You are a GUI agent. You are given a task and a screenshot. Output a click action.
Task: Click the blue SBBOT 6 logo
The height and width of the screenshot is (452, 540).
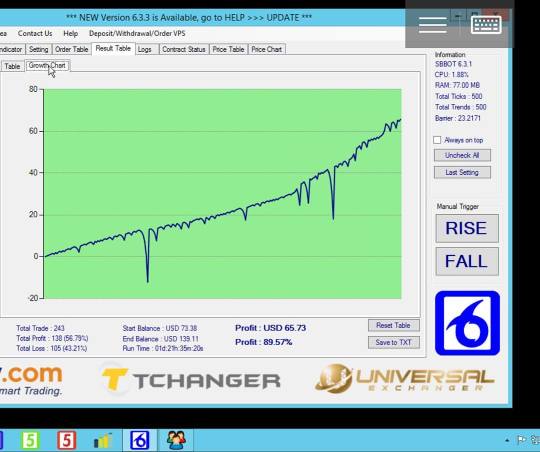pyautogui.click(x=467, y=323)
